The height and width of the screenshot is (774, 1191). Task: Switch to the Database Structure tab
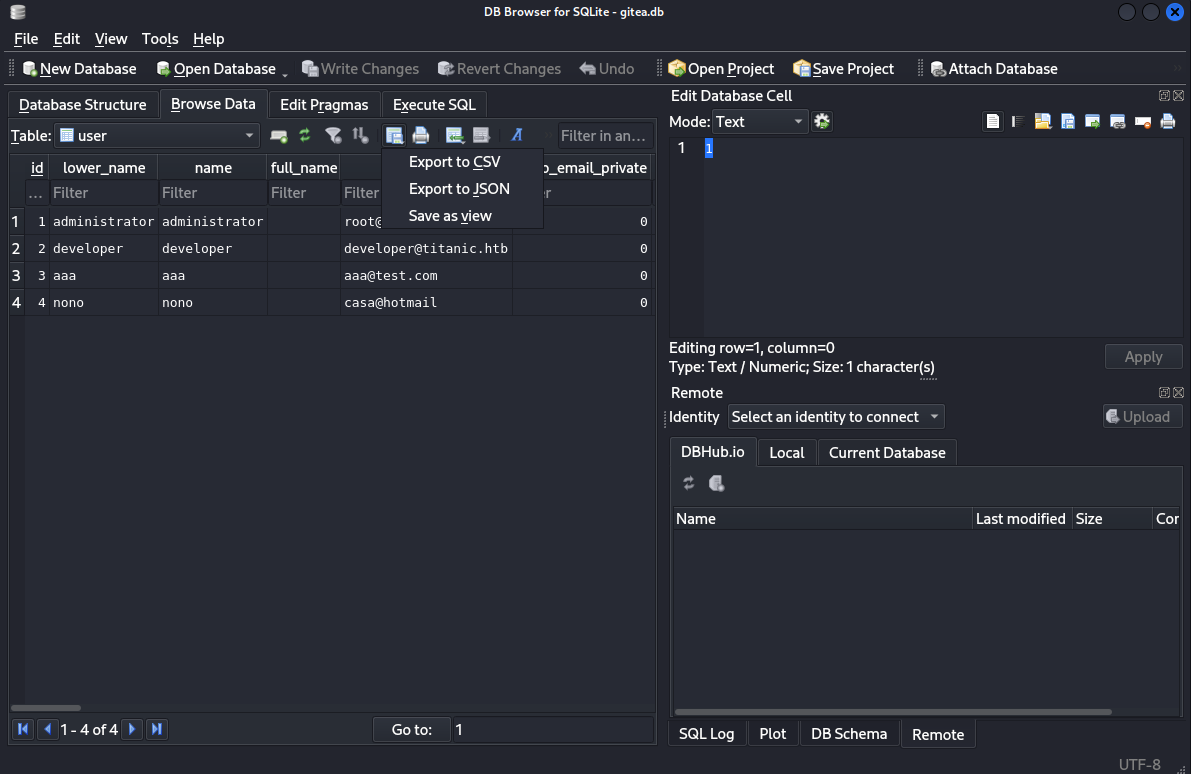[x=83, y=105]
